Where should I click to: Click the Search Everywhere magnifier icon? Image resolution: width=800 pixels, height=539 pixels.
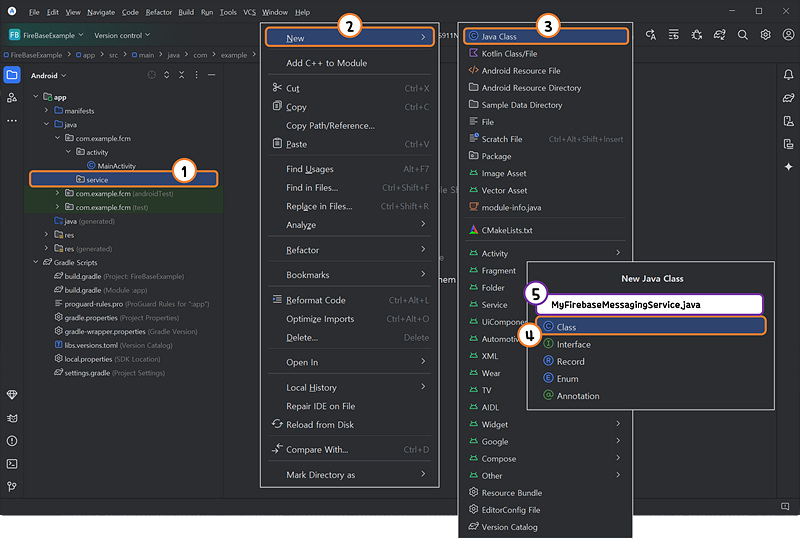click(x=742, y=35)
